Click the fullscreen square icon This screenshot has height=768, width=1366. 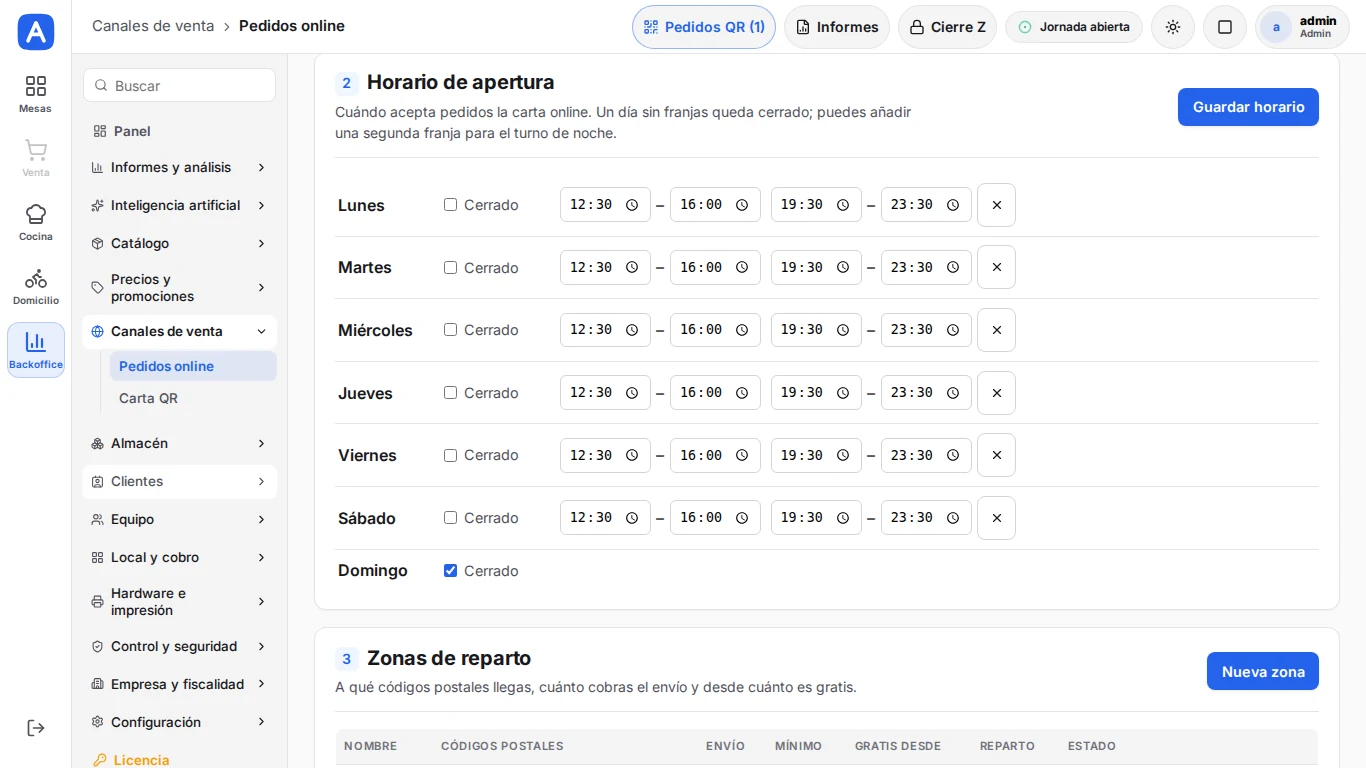click(x=1225, y=27)
